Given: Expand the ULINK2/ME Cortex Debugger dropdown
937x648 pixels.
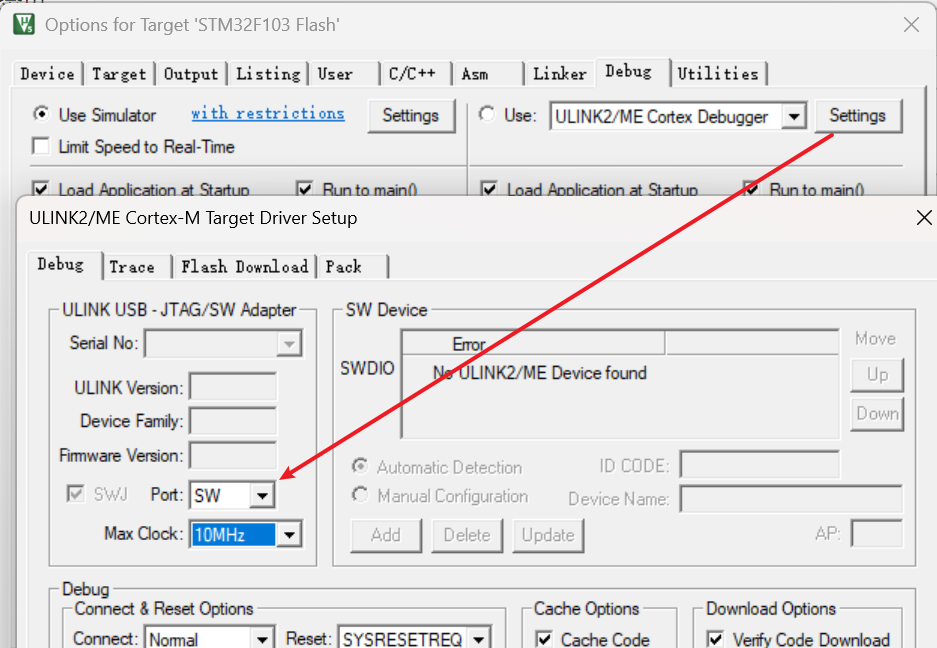Looking at the screenshot, I should 794,117.
